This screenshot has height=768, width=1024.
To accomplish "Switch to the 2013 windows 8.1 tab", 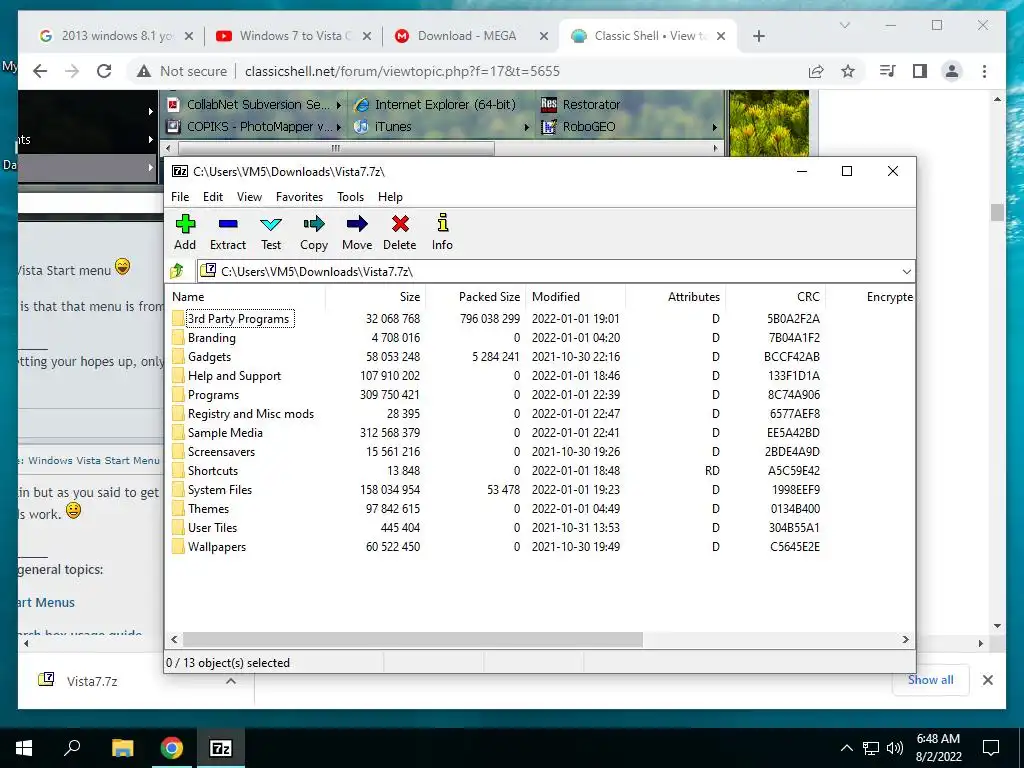I will click(x=117, y=36).
